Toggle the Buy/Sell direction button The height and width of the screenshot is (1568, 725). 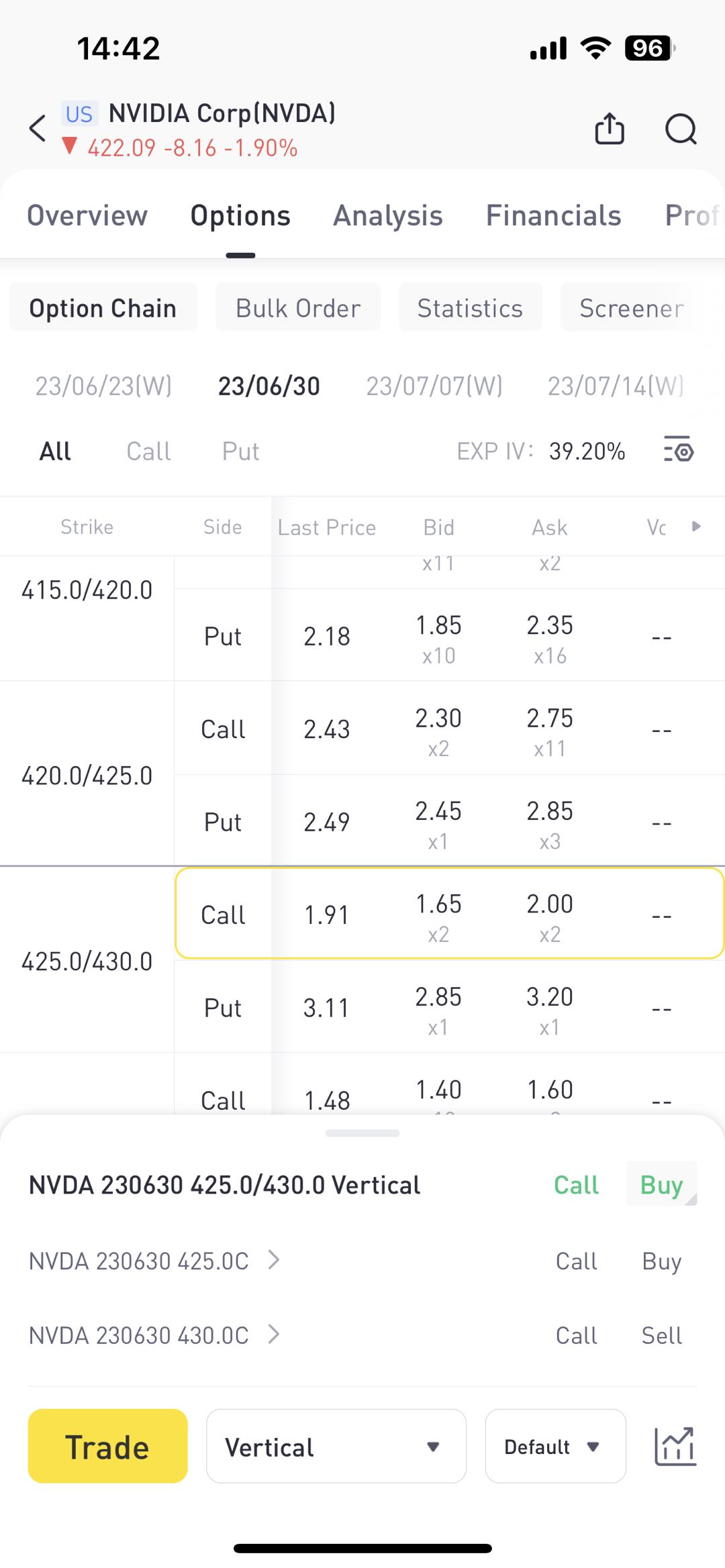[x=661, y=1184]
